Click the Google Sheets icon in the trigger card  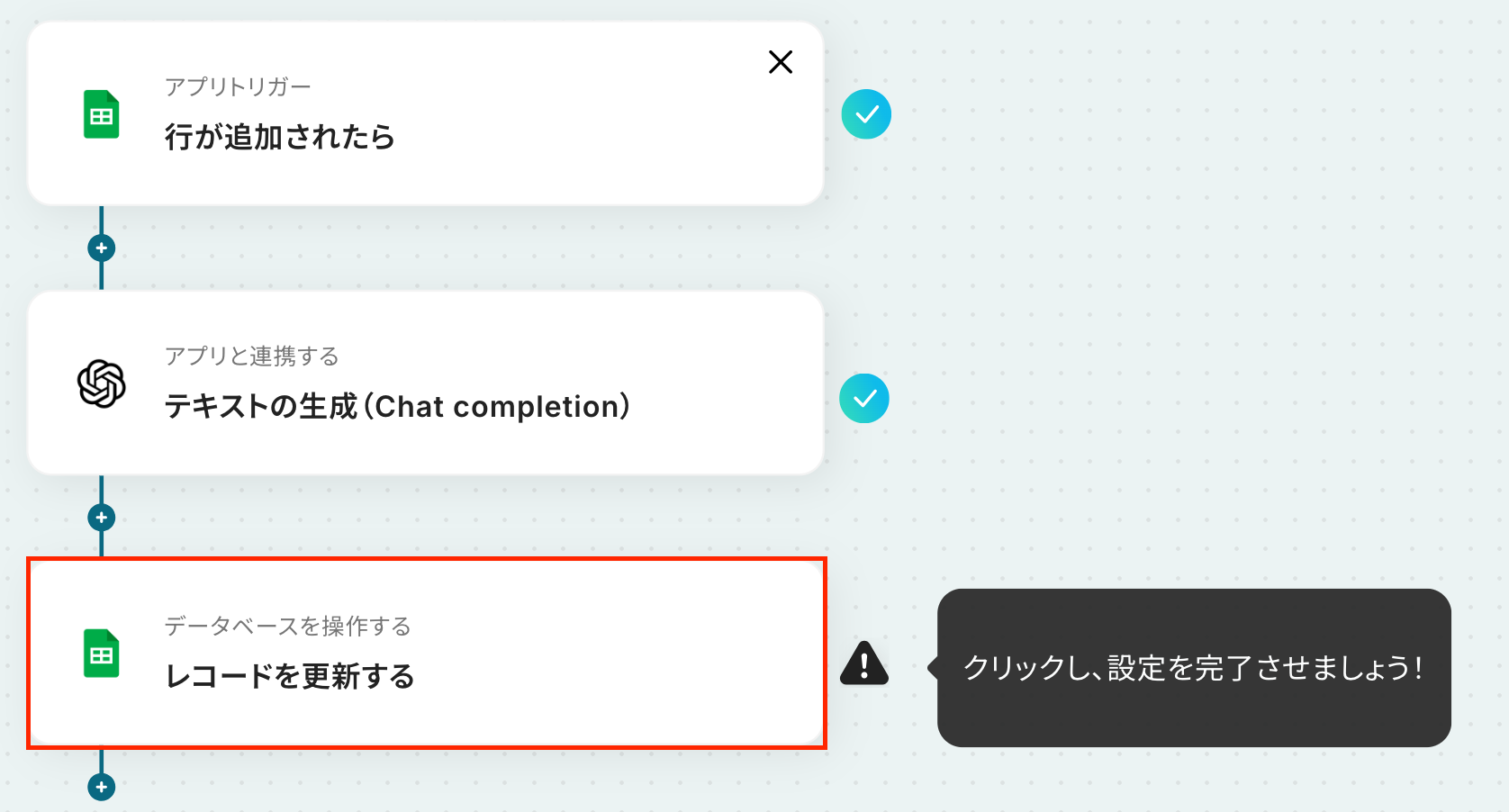tap(102, 114)
